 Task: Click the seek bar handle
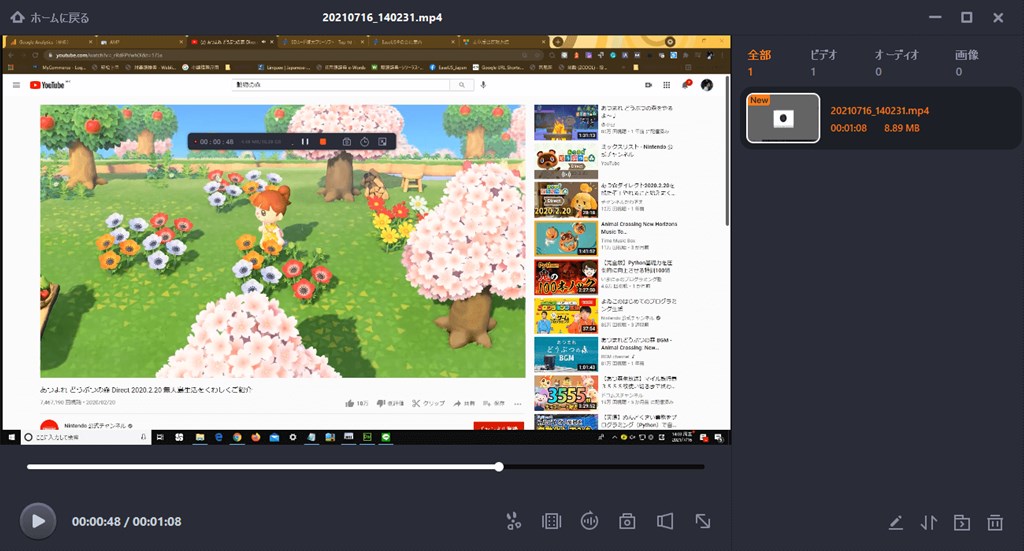point(499,467)
